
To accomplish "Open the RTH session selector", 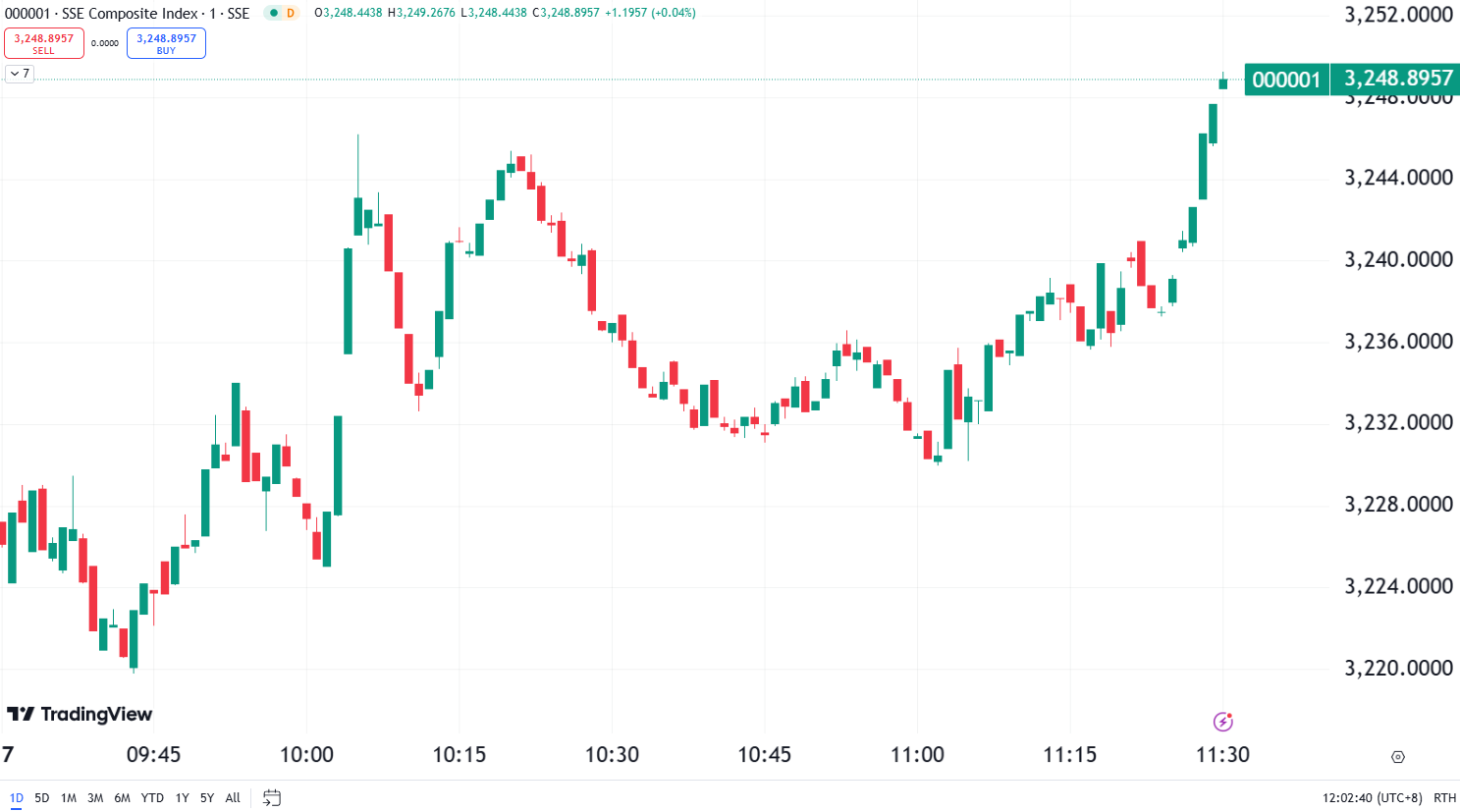I will point(1444,797).
